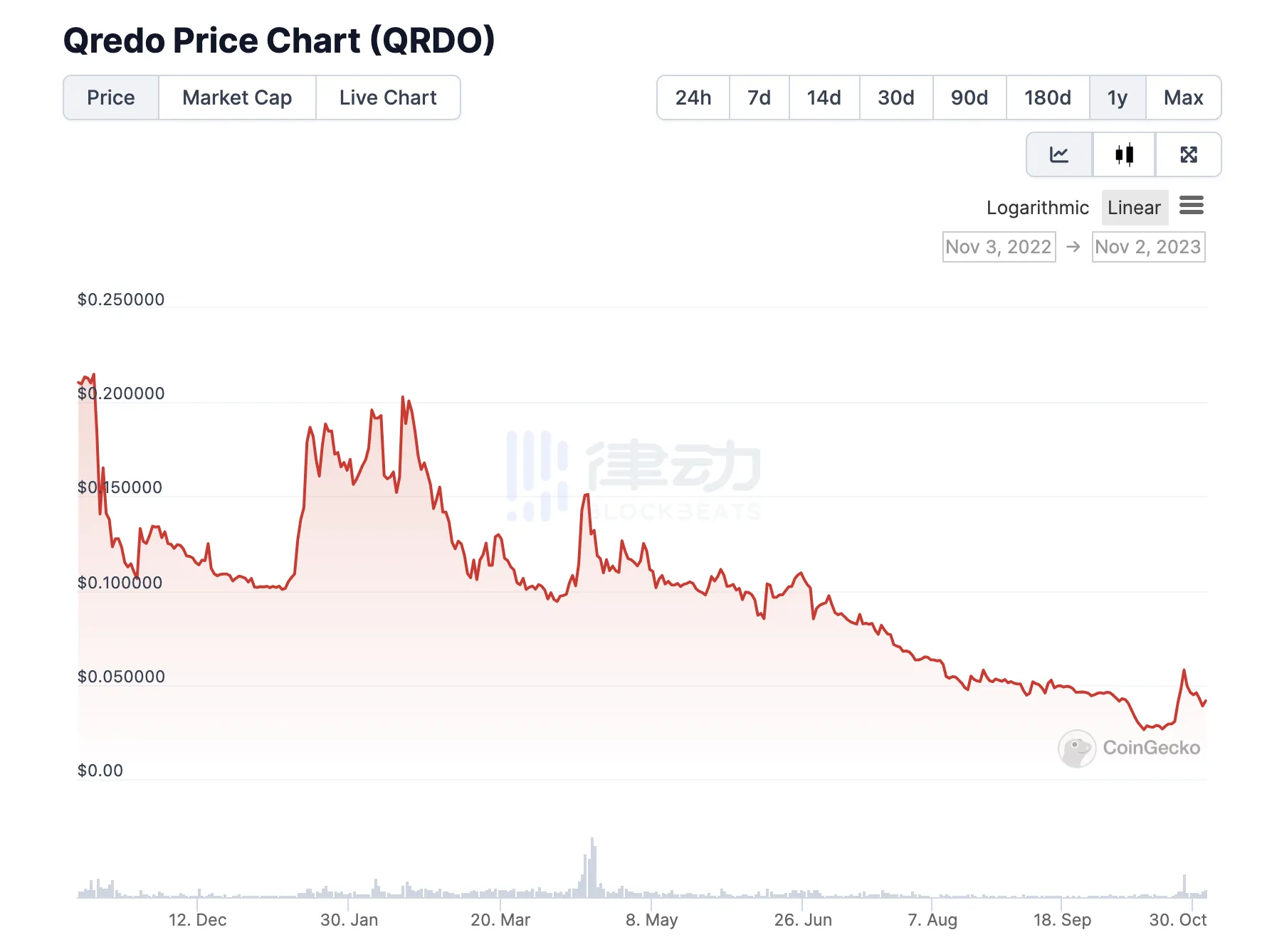Screen dimensions: 1267x952
Task: Show the 30d price range
Action: pos(895,97)
